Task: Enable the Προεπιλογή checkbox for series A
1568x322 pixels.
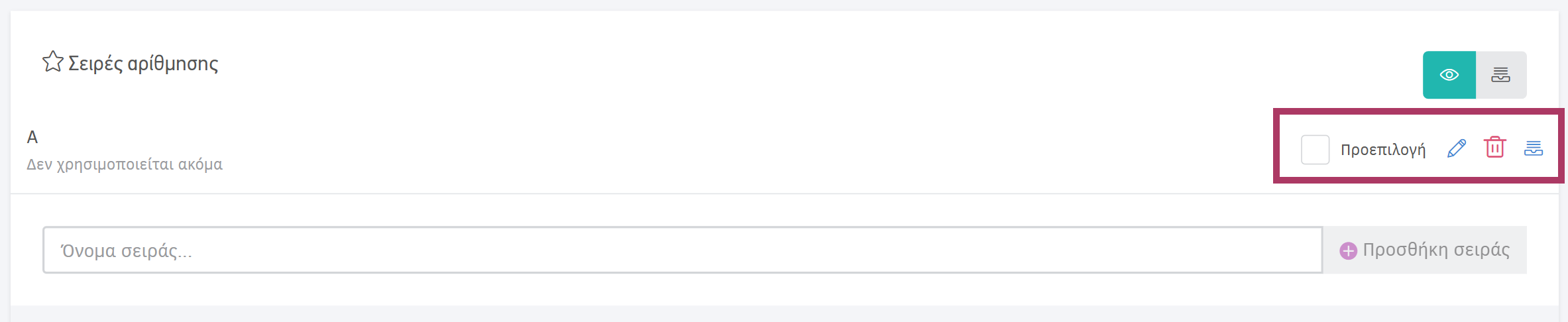Action: pos(1315,149)
